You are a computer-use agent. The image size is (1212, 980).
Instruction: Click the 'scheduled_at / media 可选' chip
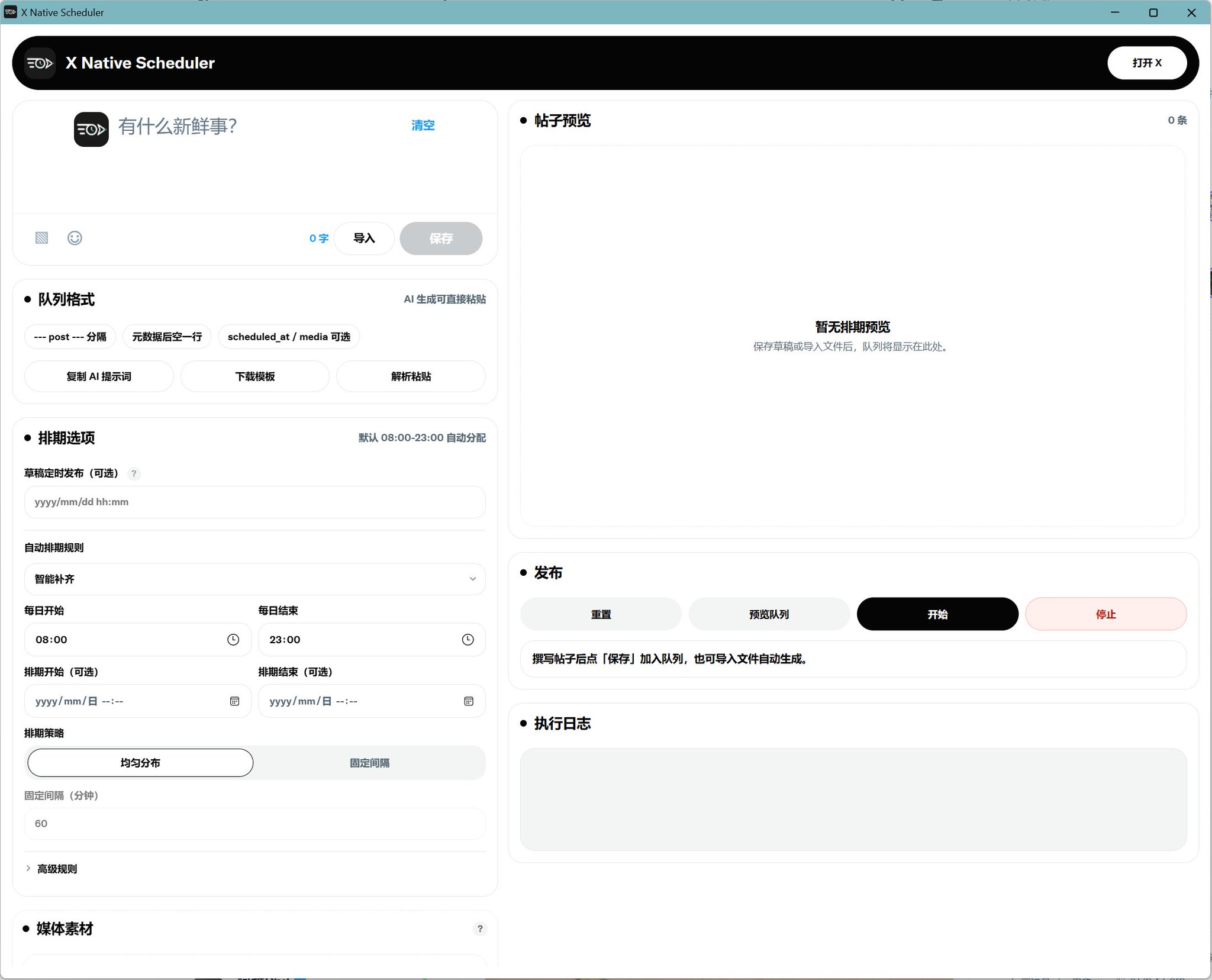pos(289,337)
